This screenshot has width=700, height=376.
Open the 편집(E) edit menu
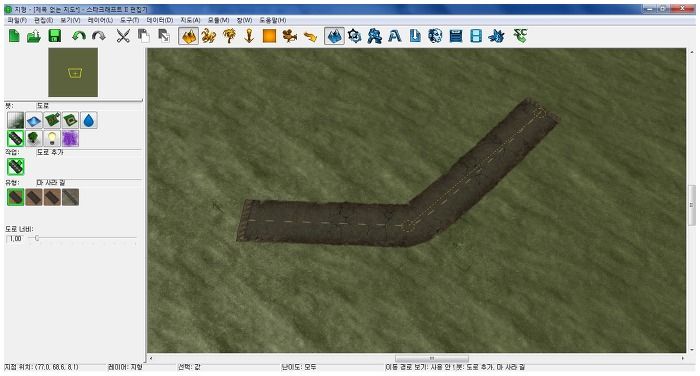click(43, 20)
